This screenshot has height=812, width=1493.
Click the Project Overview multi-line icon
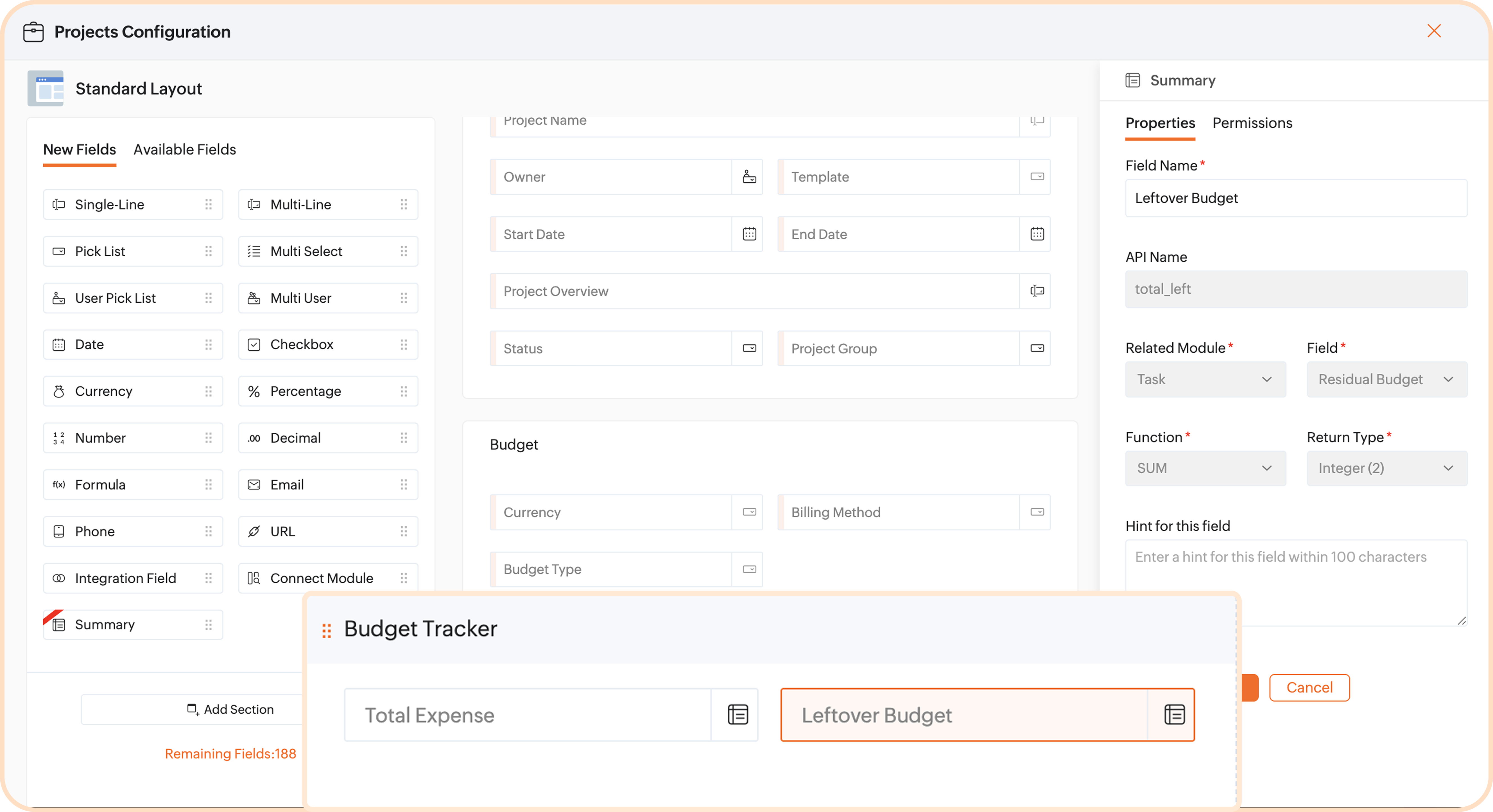[x=1037, y=291]
